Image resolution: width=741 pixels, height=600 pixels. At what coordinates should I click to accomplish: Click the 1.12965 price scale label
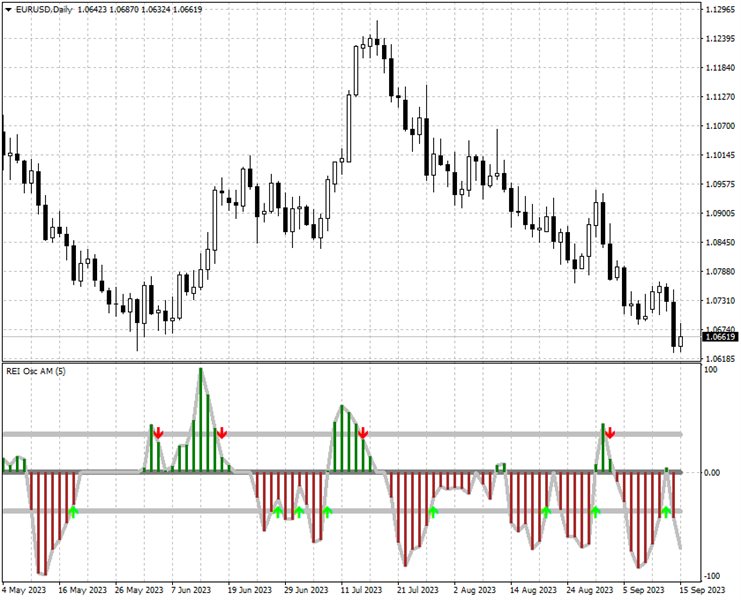(720, 9)
